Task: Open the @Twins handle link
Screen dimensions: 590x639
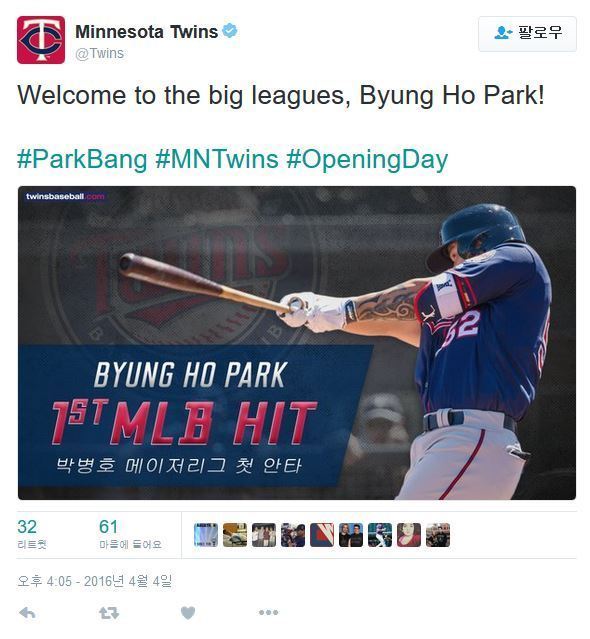Action: point(99,53)
